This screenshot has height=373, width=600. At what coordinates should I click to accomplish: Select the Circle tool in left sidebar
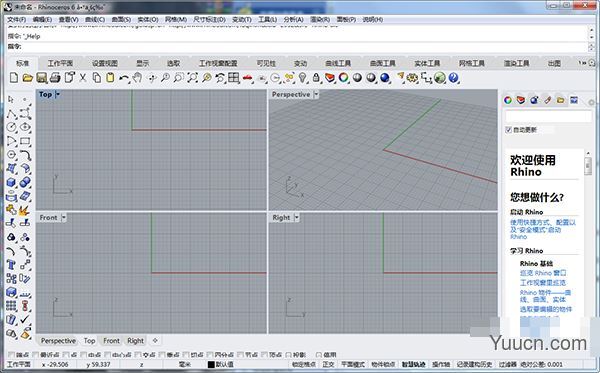point(11,127)
